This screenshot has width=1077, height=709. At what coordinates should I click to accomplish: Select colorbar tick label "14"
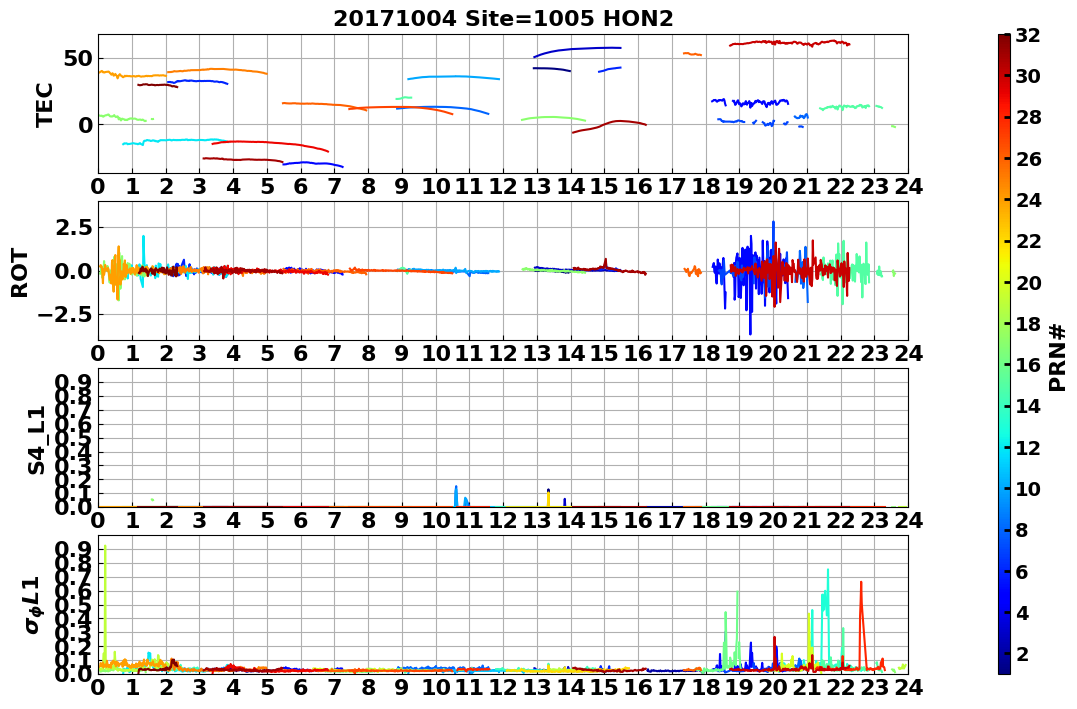[1028, 406]
